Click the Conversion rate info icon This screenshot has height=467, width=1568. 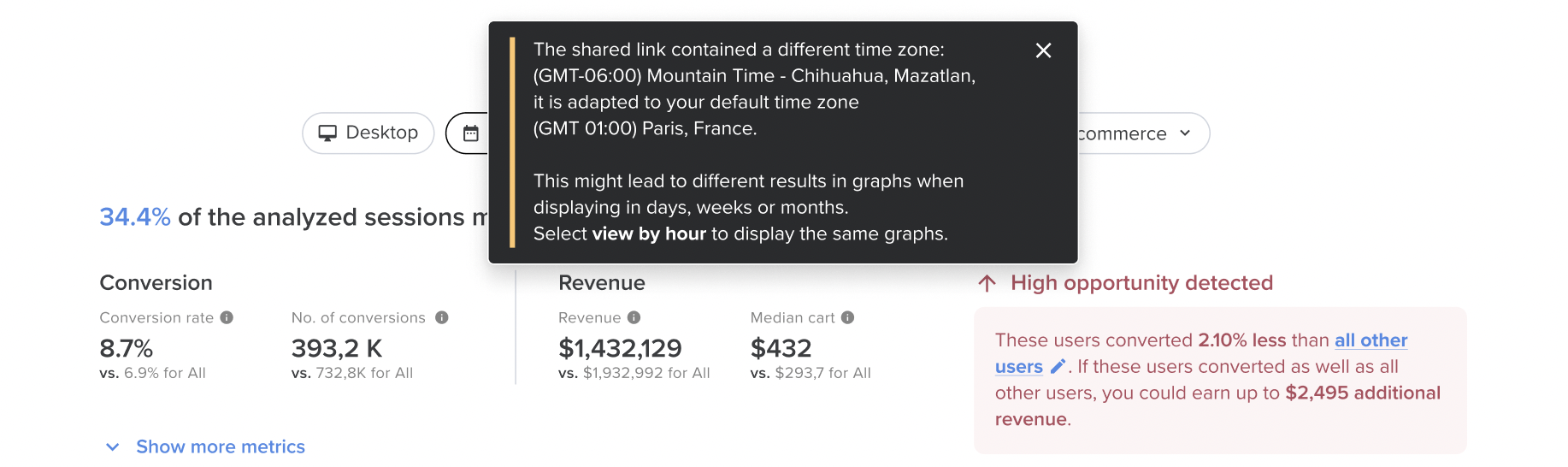pyautogui.click(x=227, y=317)
